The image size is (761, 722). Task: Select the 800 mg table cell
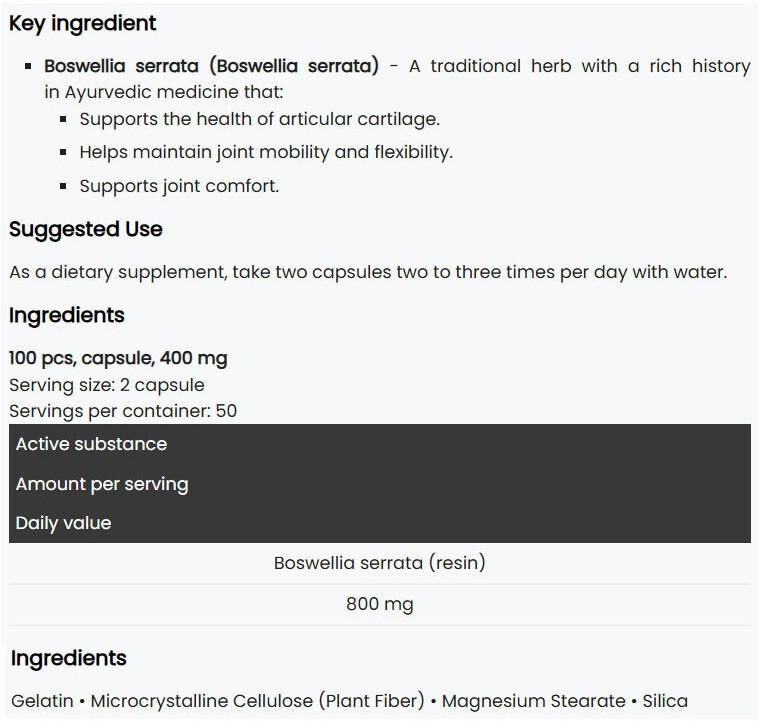point(379,604)
